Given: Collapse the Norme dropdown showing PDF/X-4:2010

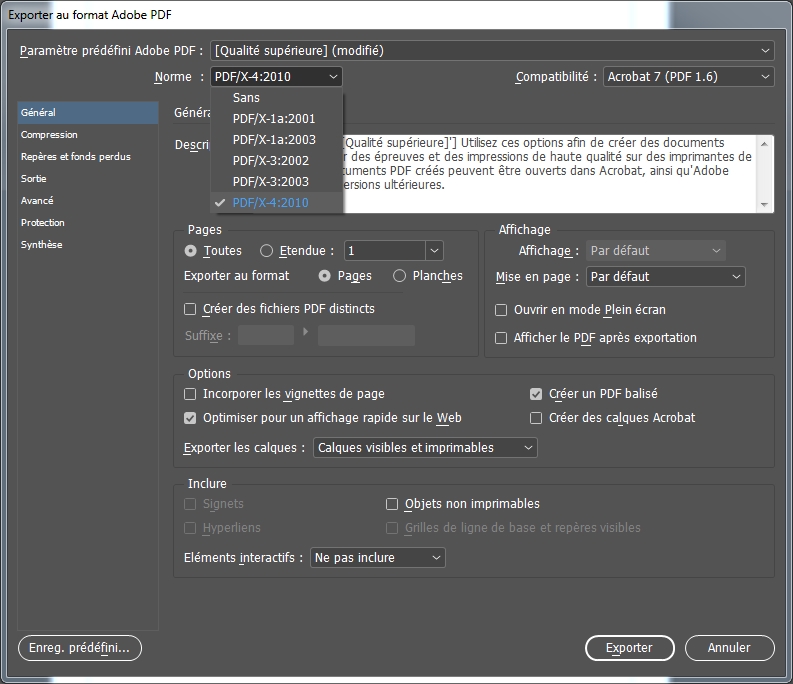Looking at the screenshot, I should tap(276, 77).
